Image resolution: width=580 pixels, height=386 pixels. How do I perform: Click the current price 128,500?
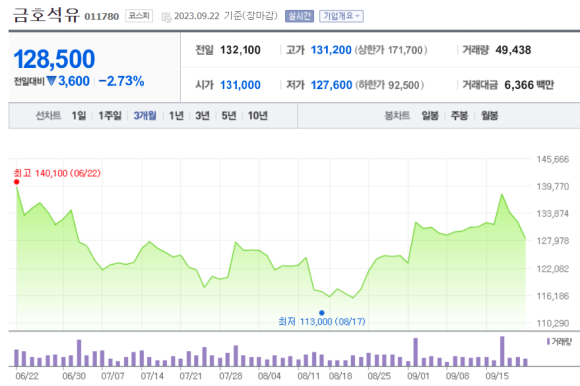click(54, 59)
